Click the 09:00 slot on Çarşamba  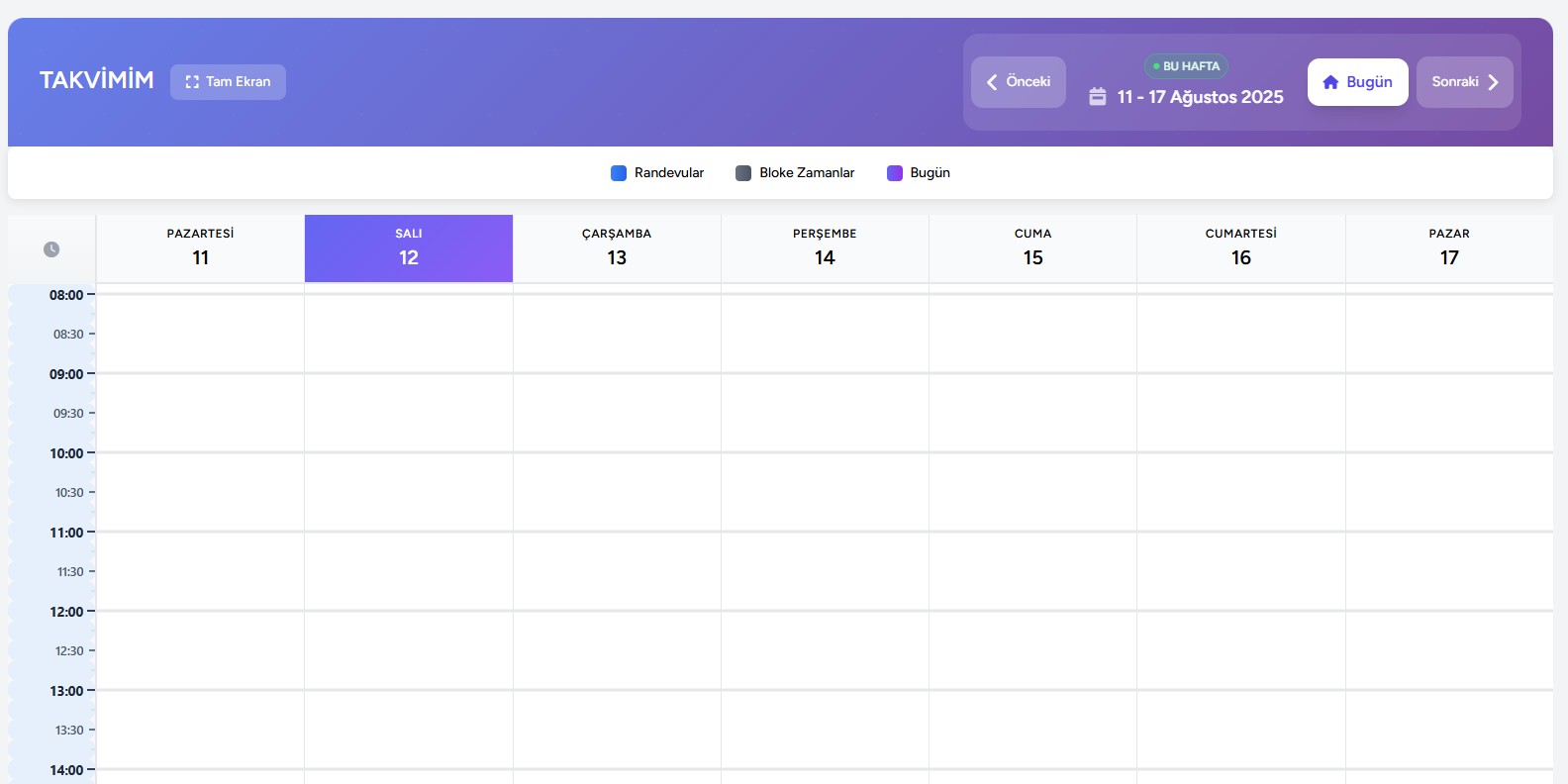[x=617, y=393]
